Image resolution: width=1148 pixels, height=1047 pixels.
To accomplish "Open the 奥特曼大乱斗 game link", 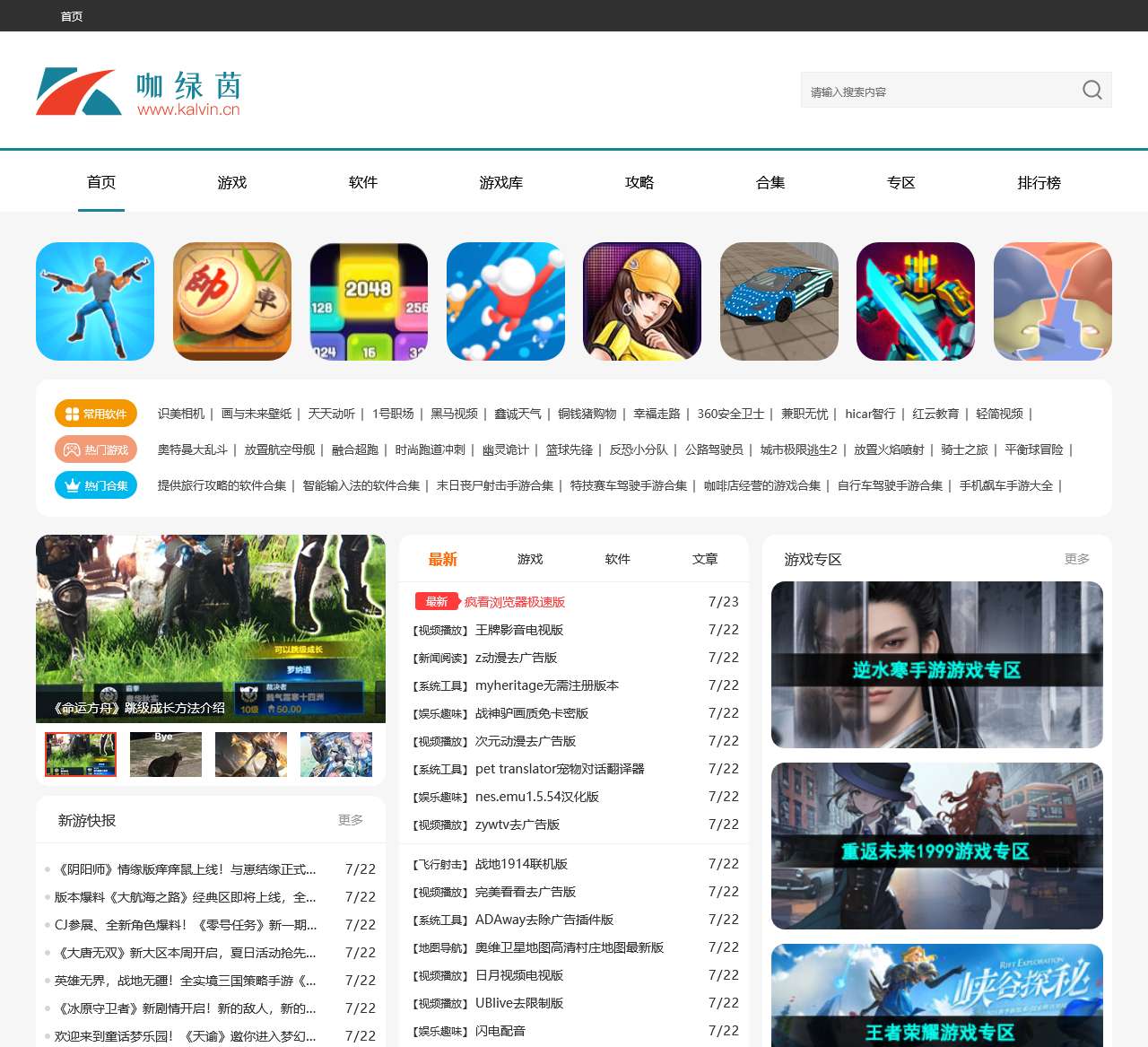I will 193,449.
